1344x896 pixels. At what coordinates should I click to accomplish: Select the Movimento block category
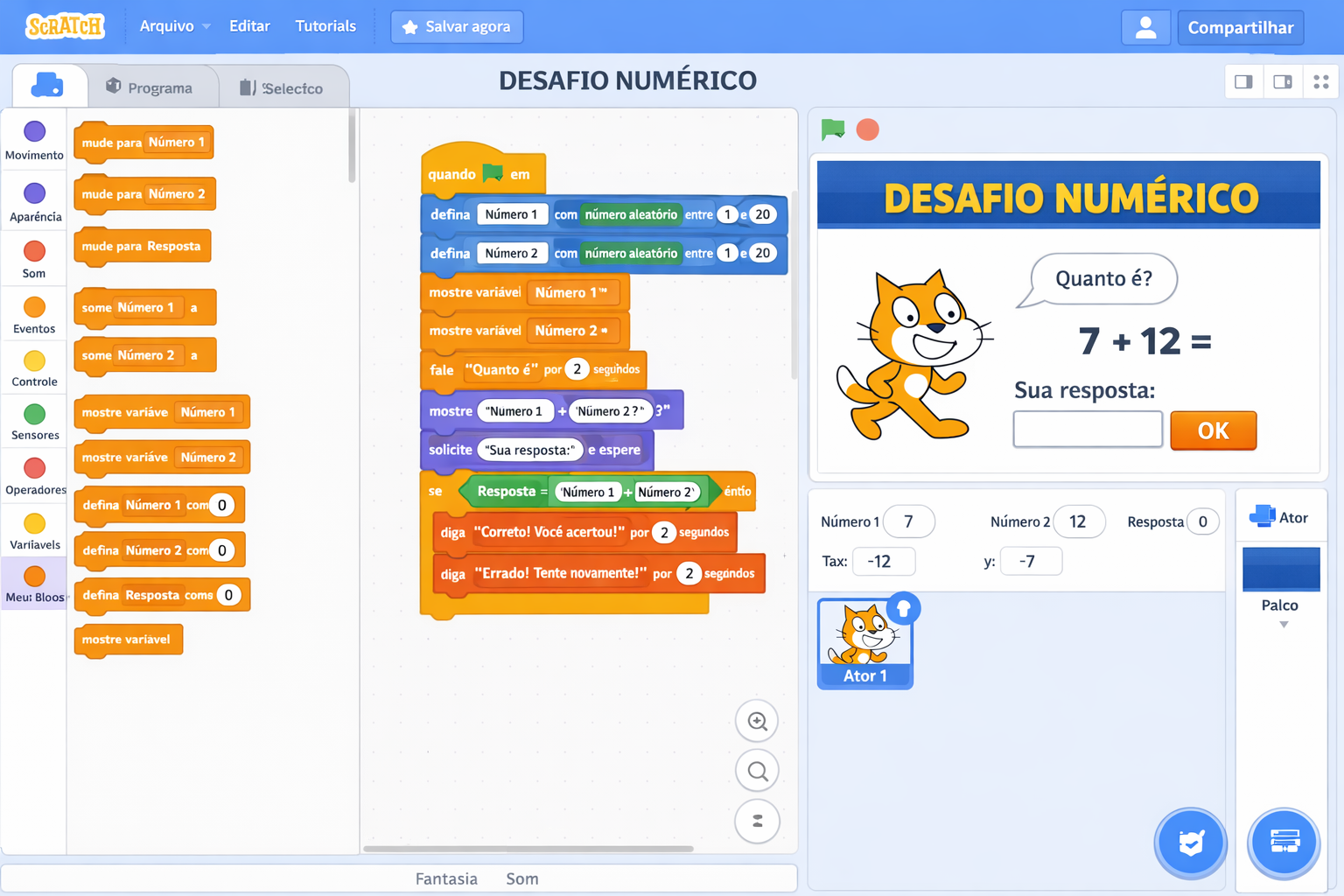click(34, 140)
